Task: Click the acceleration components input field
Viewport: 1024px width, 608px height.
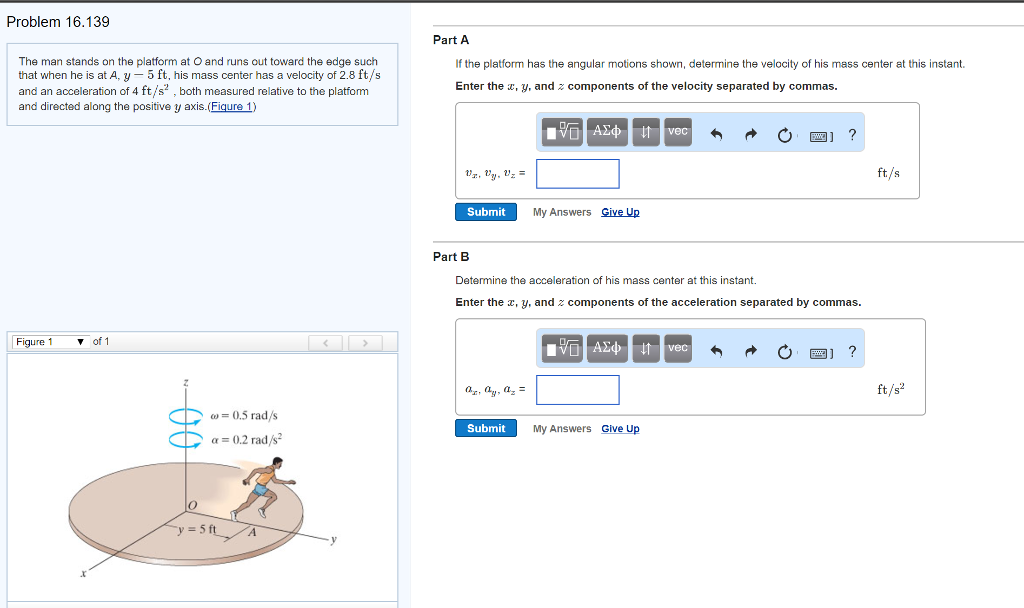Action: [x=577, y=390]
